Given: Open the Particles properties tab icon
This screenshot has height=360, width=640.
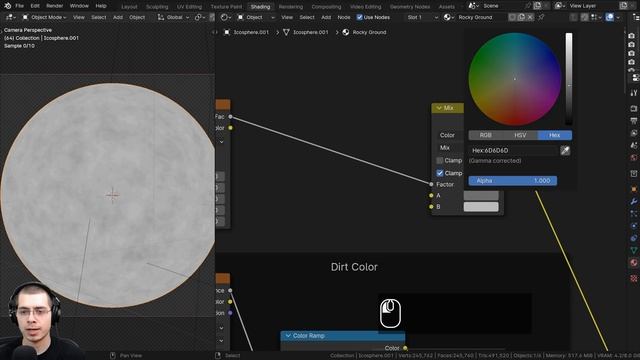Looking at the screenshot, I should 634,213.
